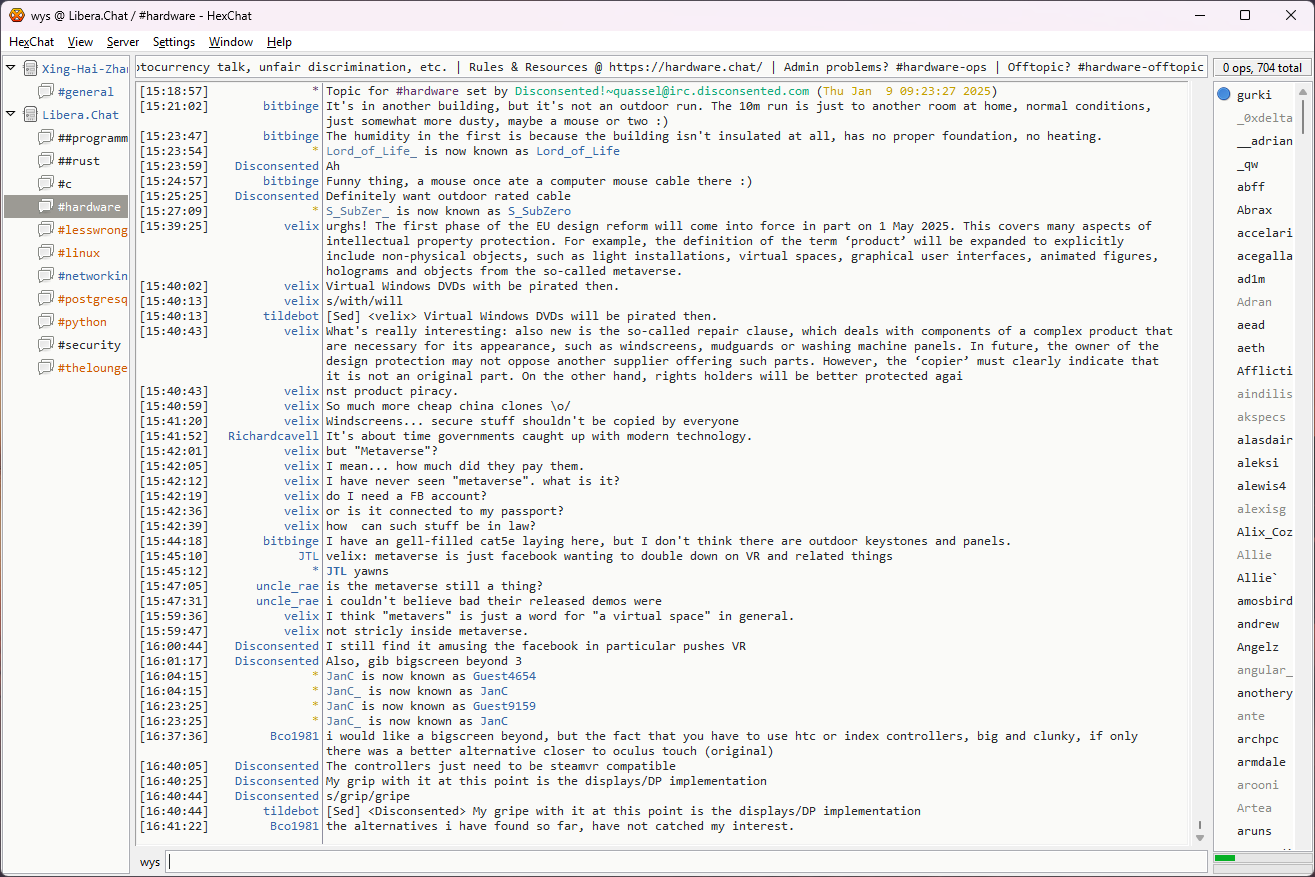The width and height of the screenshot is (1315, 877).
Task: Open the Settings menu
Action: 174,42
